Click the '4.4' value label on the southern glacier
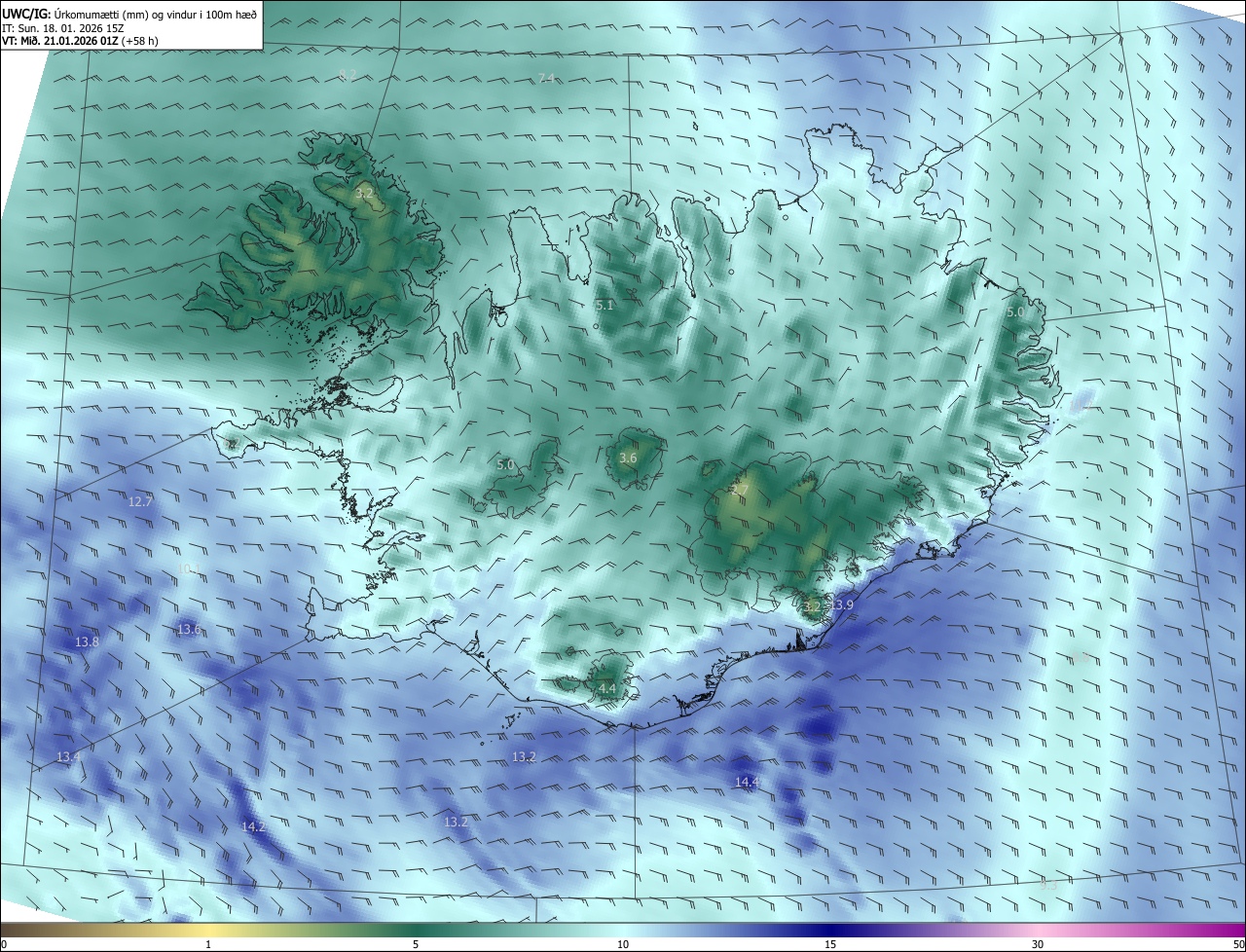This screenshot has width=1246, height=952. (607, 689)
